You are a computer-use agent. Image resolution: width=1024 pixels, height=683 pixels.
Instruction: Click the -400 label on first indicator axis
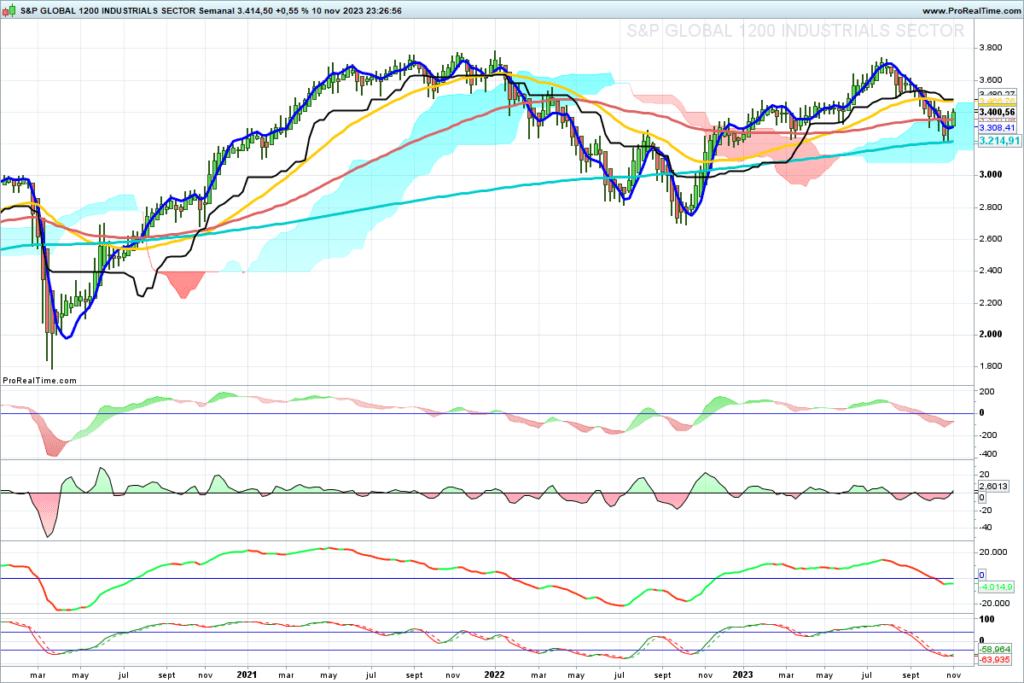pyautogui.click(x=987, y=454)
